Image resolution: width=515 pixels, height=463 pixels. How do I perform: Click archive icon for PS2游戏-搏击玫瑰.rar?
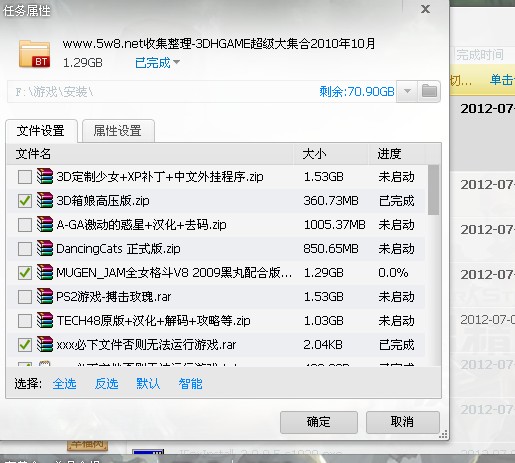(x=45, y=296)
